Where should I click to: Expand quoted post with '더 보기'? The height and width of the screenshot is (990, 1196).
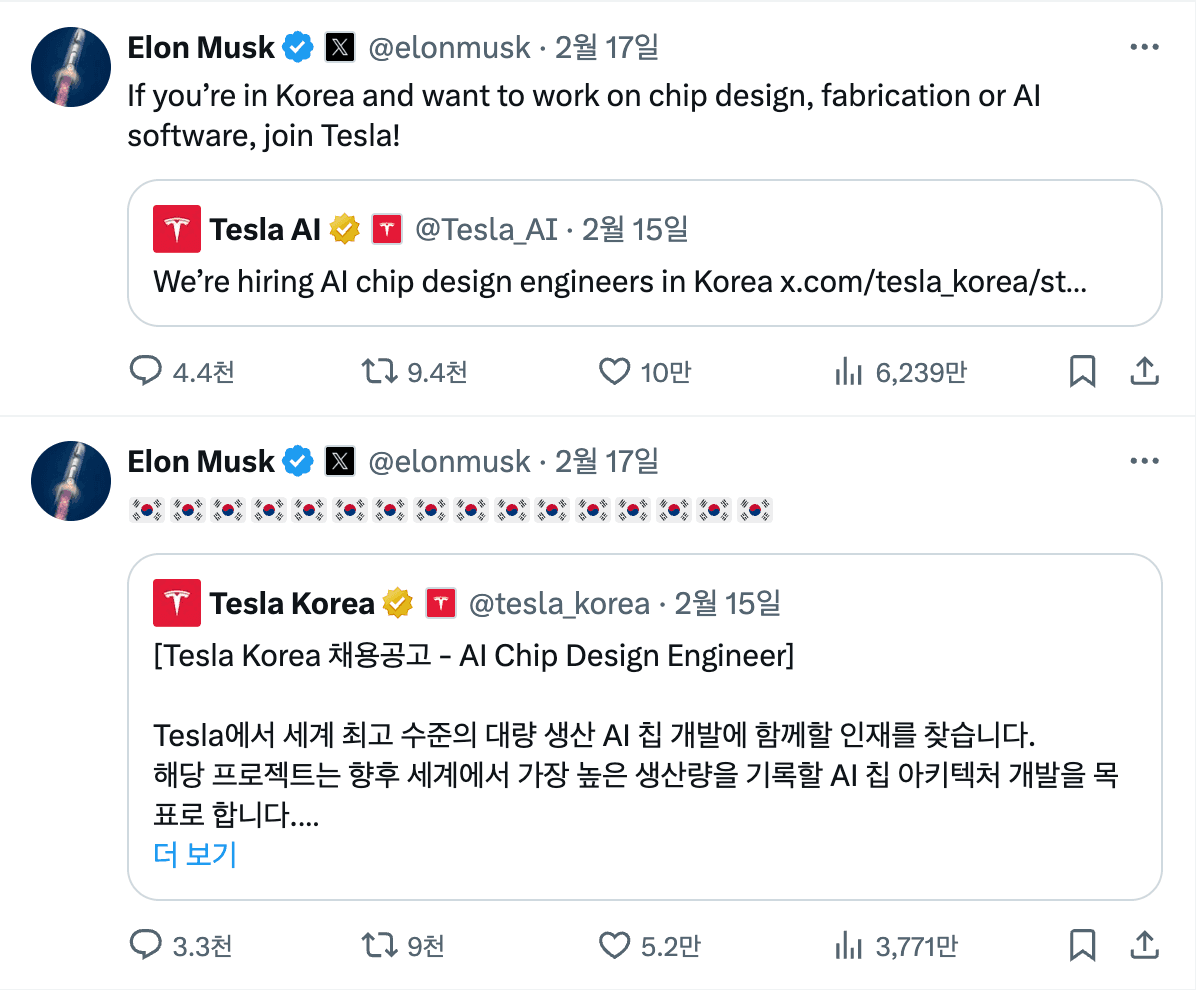tap(195, 855)
